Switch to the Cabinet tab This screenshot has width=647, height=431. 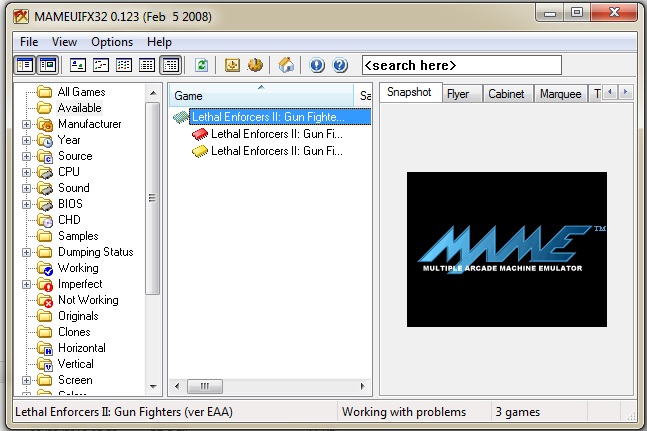[x=508, y=94]
